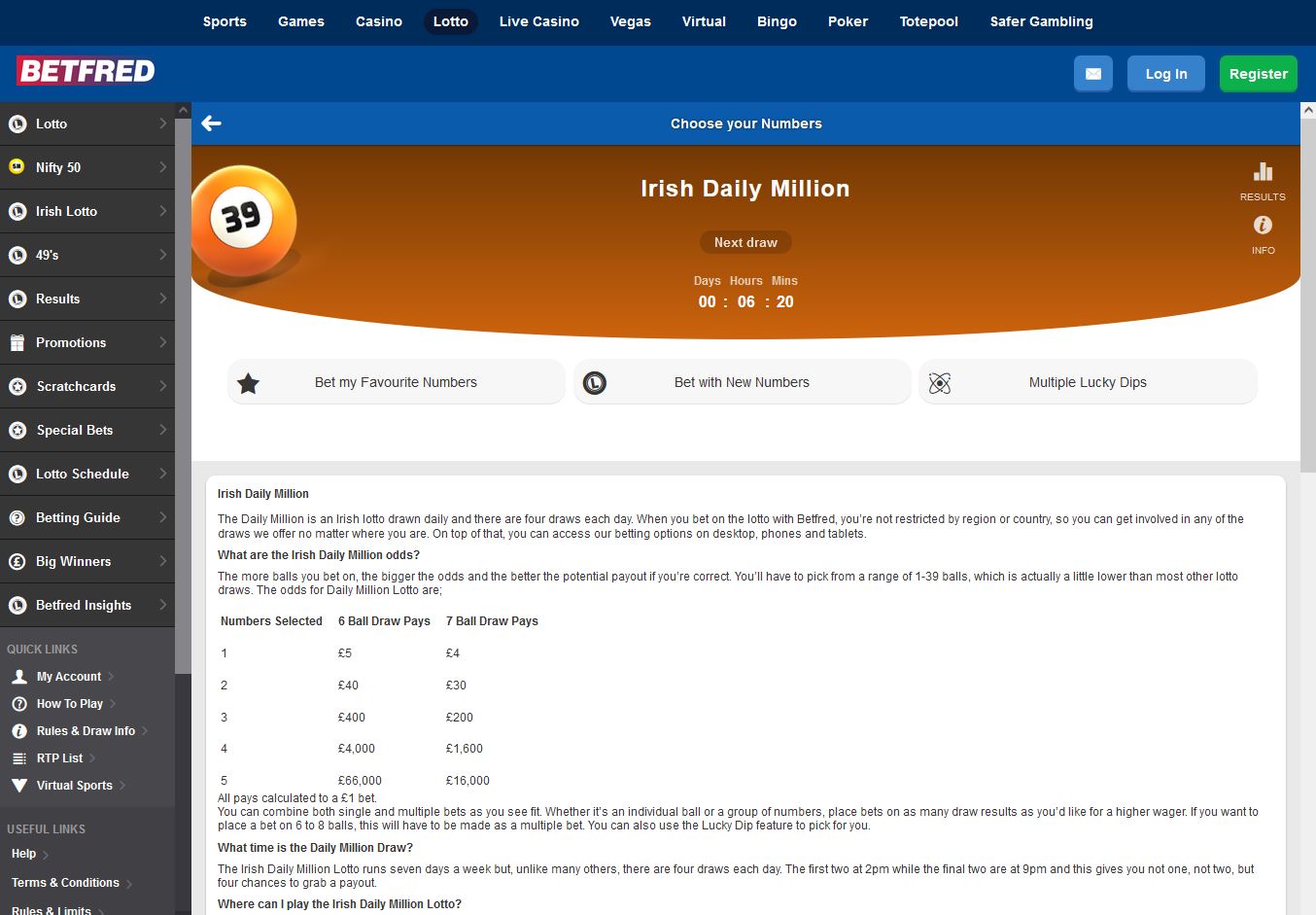Click the Log In button
Image resolution: width=1316 pixels, height=915 pixels.
pyautogui.click(x=1166, y=74)
